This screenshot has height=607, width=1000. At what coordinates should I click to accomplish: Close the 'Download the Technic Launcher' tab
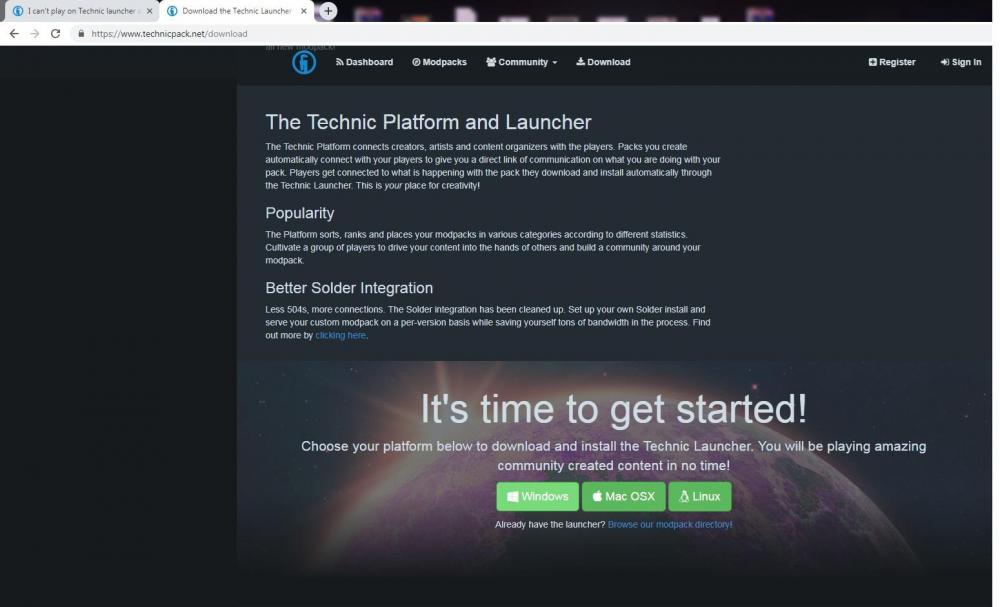(x=304, y=11)
